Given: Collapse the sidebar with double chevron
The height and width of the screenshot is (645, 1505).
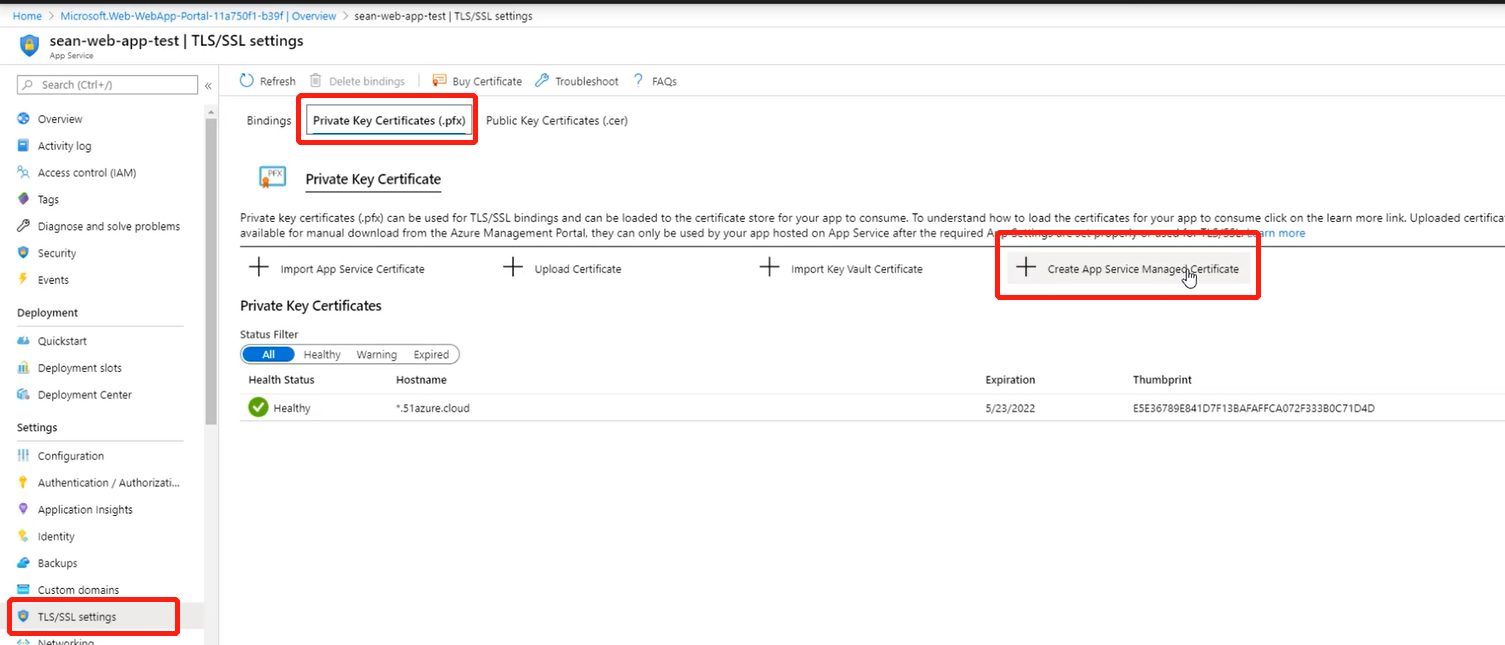Looking at the screenshot, I should pyautogui.click(x=208, y=86).
